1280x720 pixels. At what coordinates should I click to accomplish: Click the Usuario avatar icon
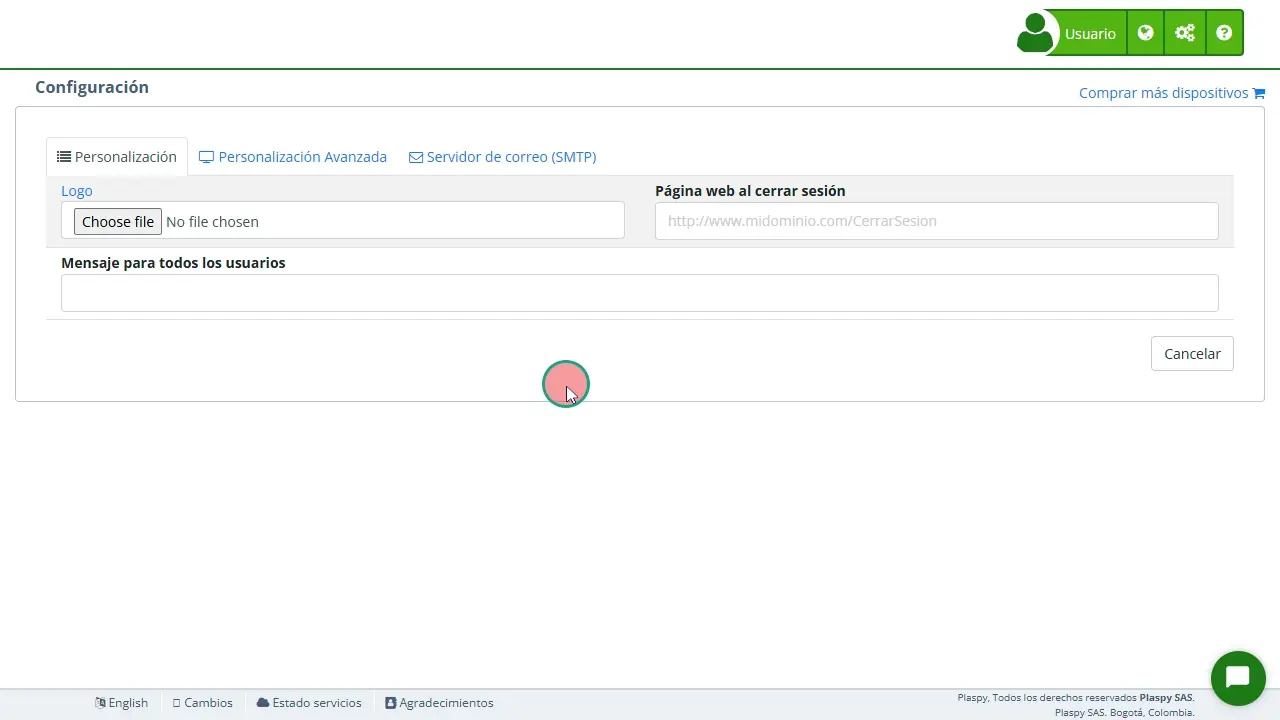pyautogui.click(x=1036, y=32)
